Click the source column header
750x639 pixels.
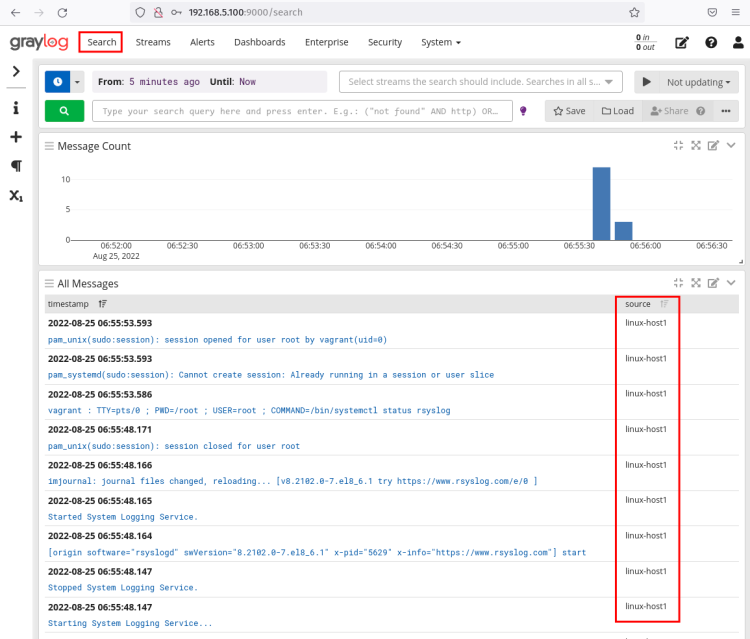coord(638,304)
